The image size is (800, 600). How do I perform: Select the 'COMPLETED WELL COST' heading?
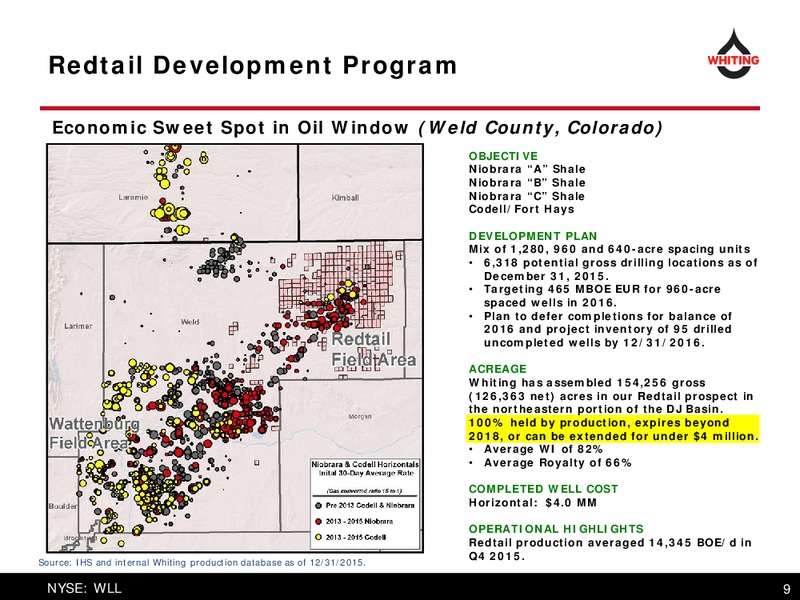pyautogui.click(x=543, y=489)
